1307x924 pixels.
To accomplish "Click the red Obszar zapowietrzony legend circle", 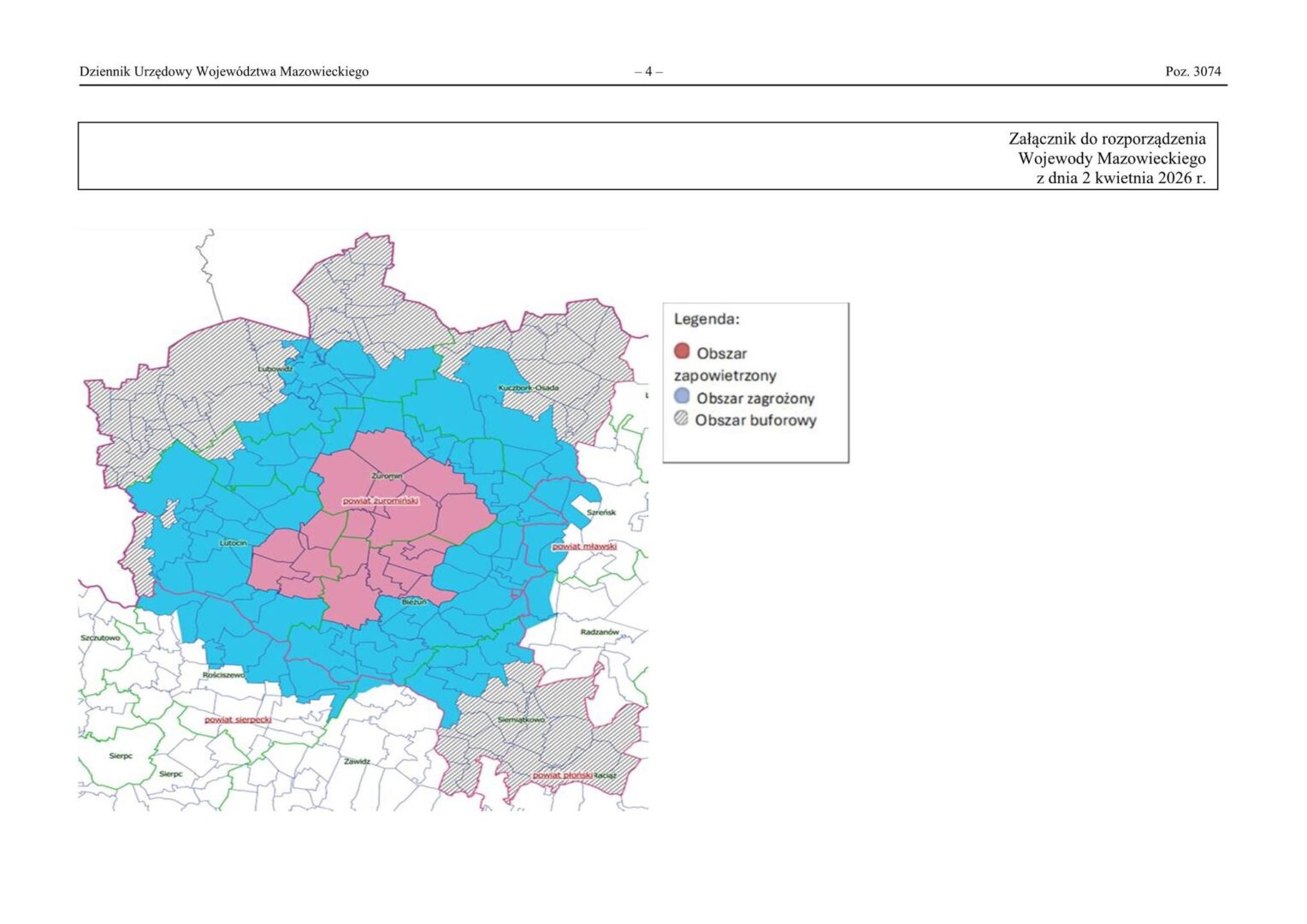I will (x=682, y=352).
